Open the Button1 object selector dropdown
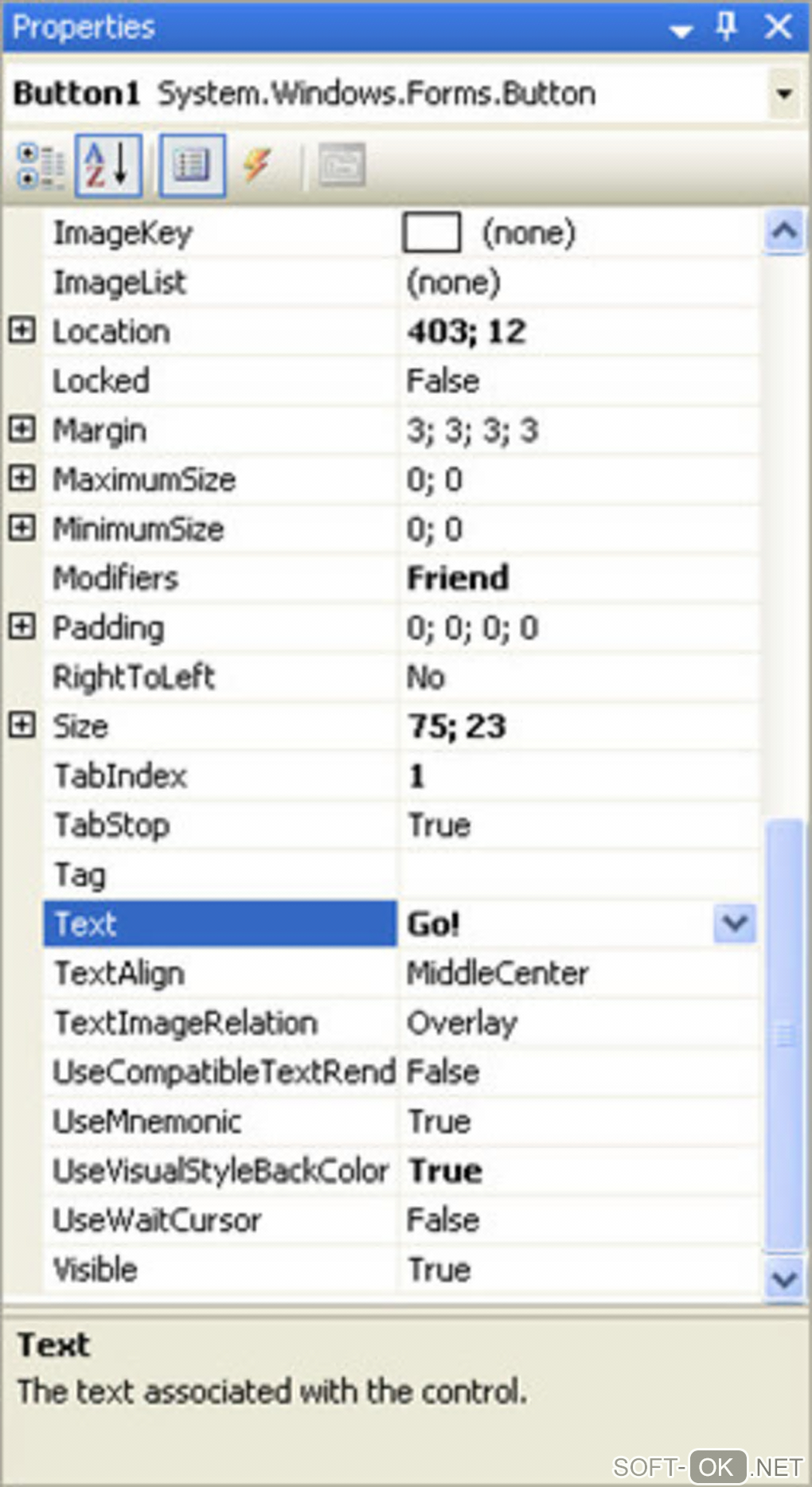The height and width of the screenshot is (1487, 812). pyautogui.click(x=784, y=94)
